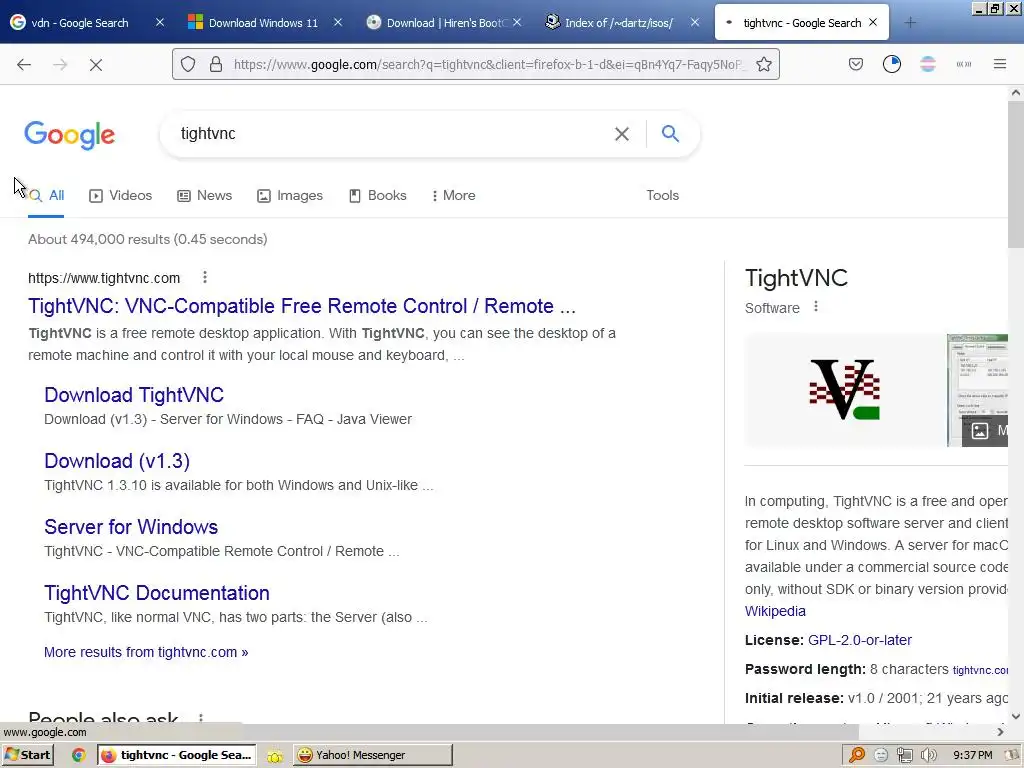Screen dimensions: 1024x768
Task: Go to Google homepage via logo
Action: coord(70,135)
